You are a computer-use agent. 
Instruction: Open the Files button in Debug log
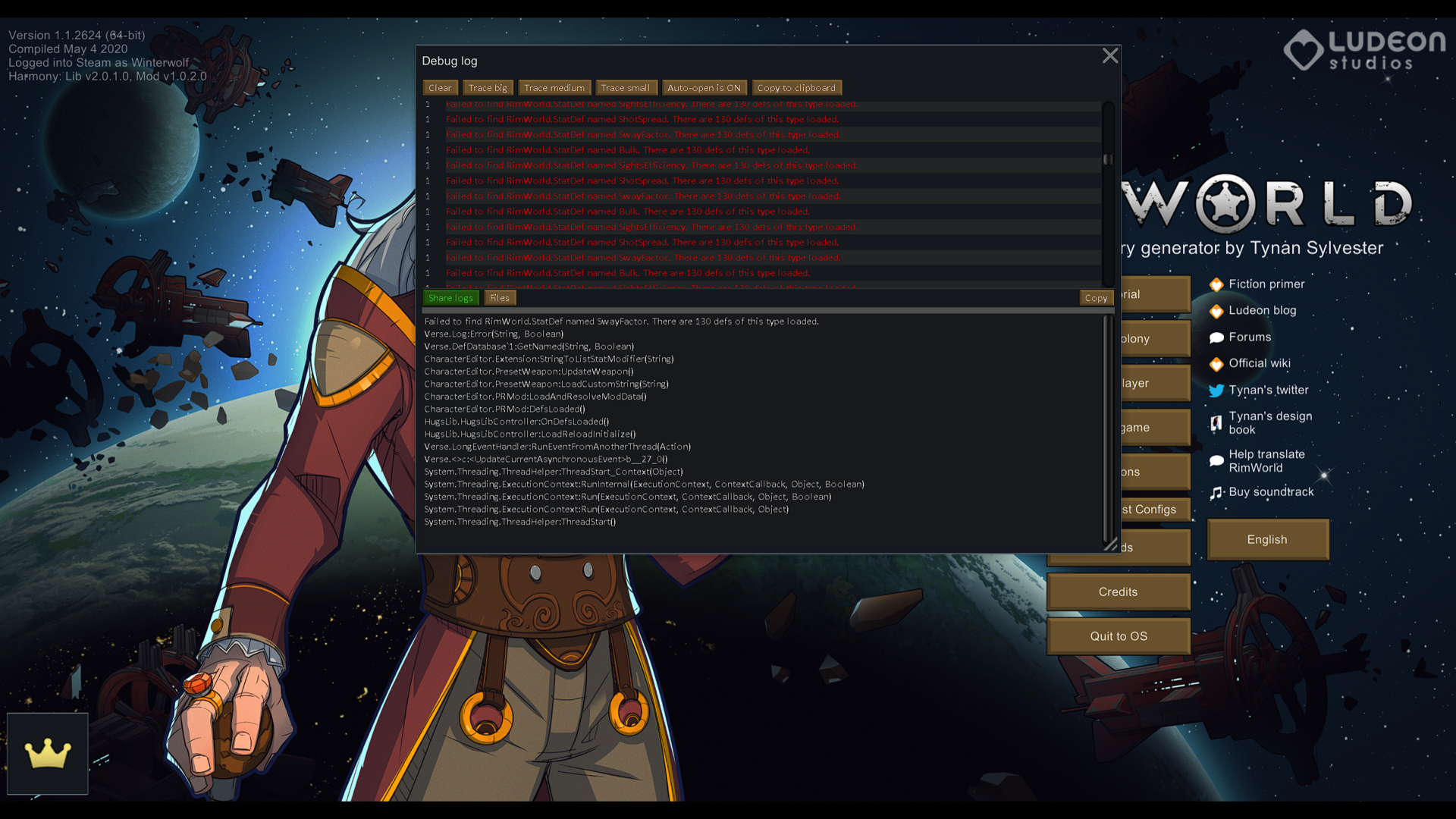(x=500, y=298)
